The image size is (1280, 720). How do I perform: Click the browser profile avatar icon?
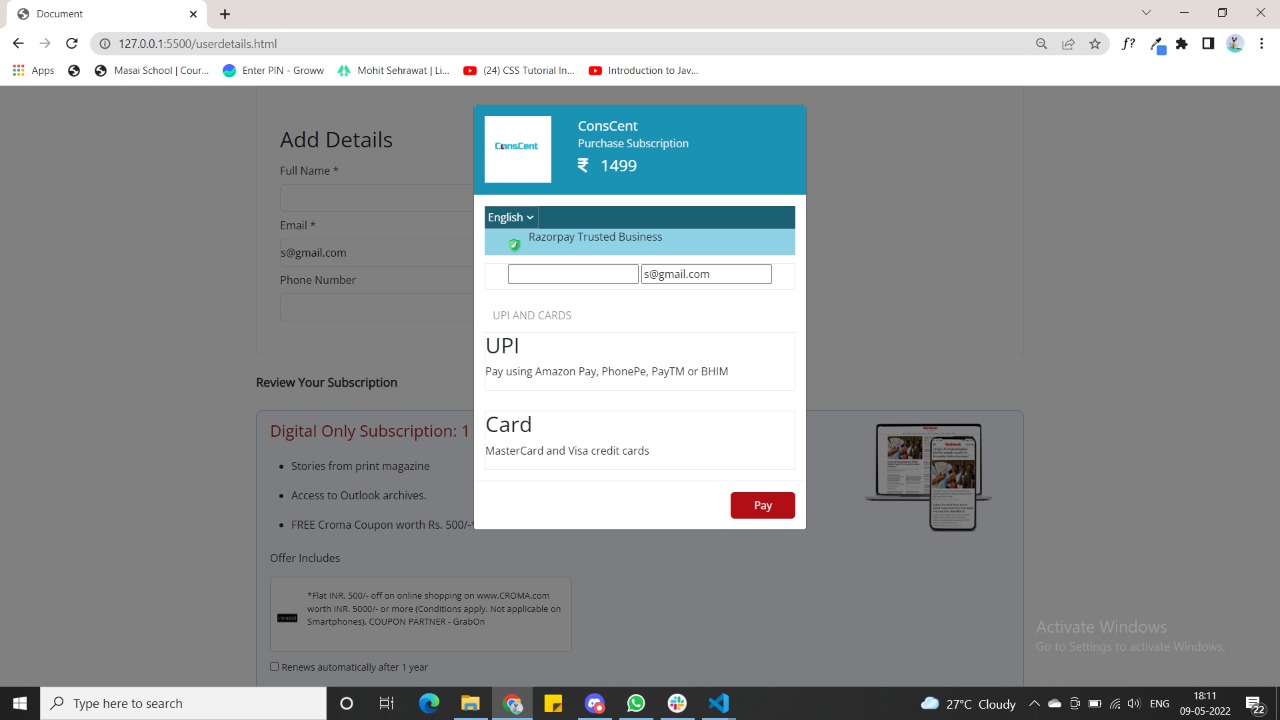point(1234,43)
